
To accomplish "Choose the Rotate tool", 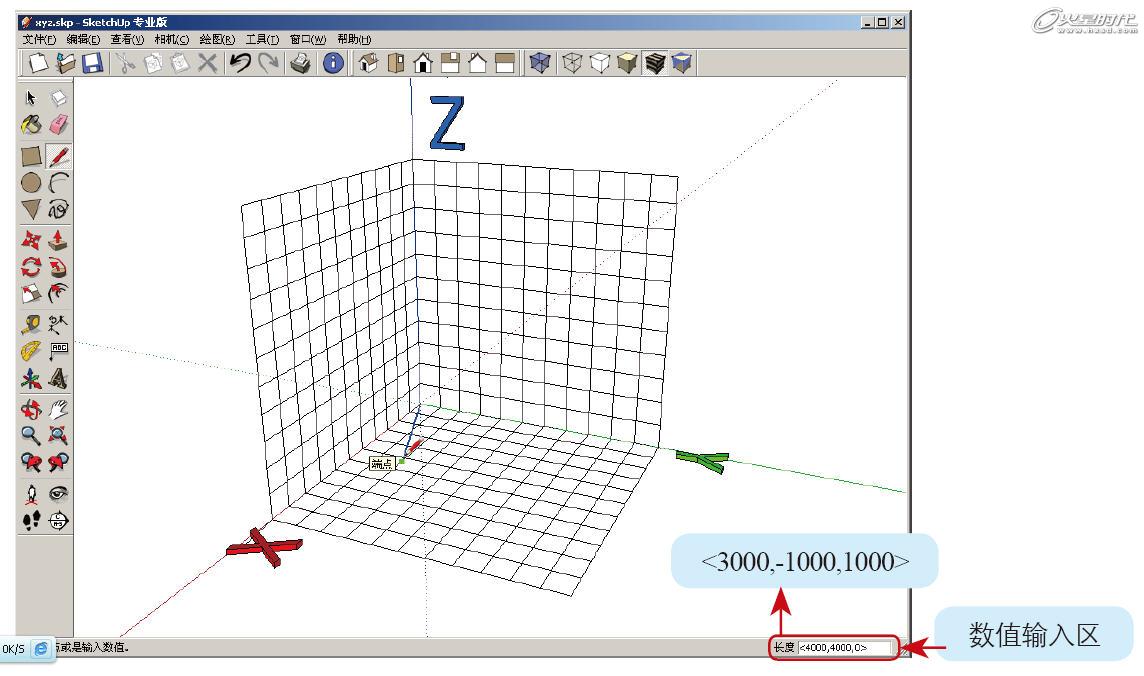I will [31, 267].
